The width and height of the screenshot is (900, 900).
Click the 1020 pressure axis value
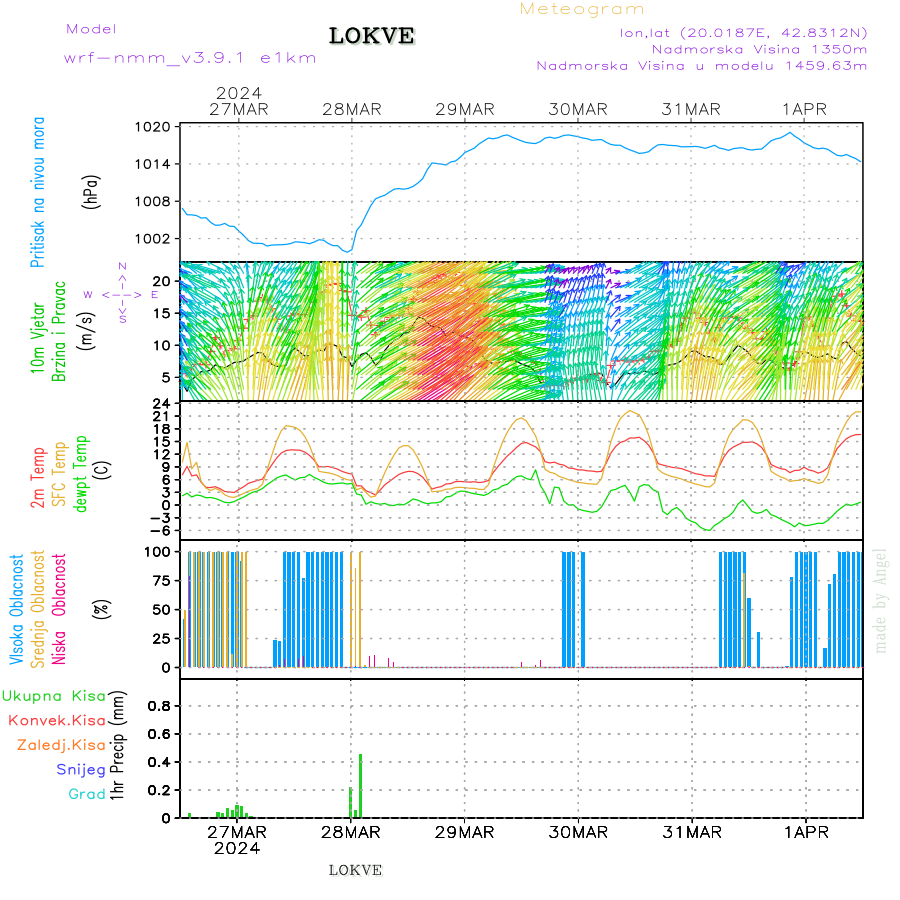point(153,127)
